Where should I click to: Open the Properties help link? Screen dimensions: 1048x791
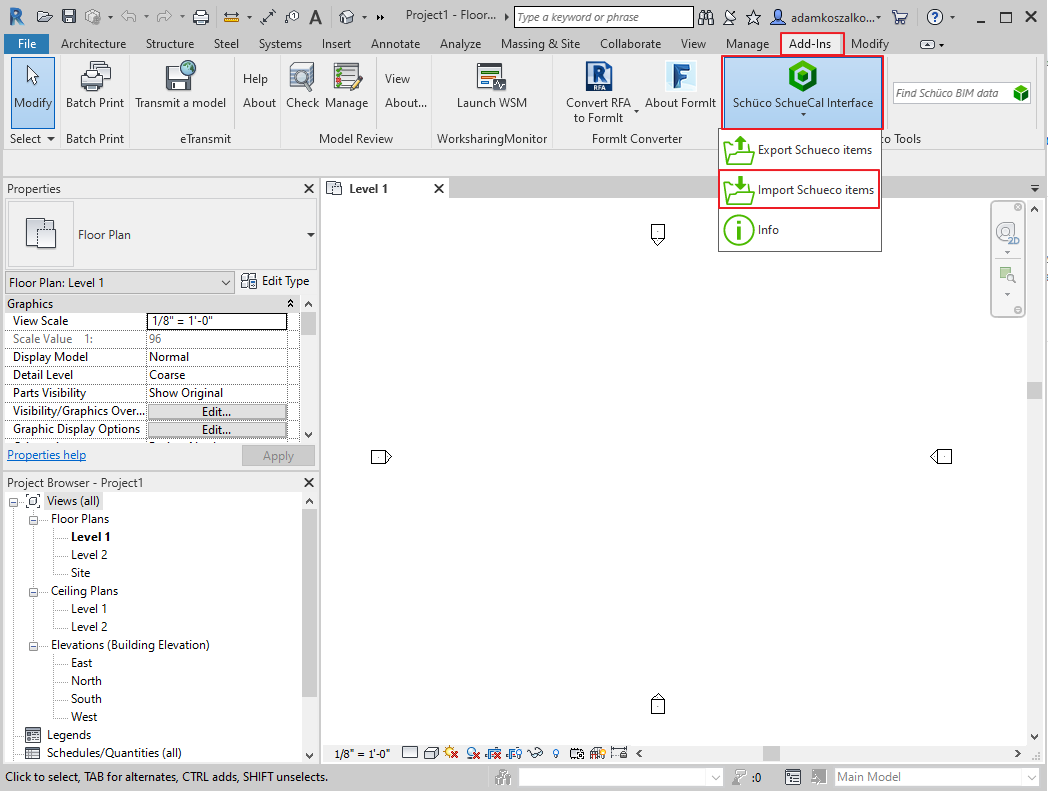(47, 455)
